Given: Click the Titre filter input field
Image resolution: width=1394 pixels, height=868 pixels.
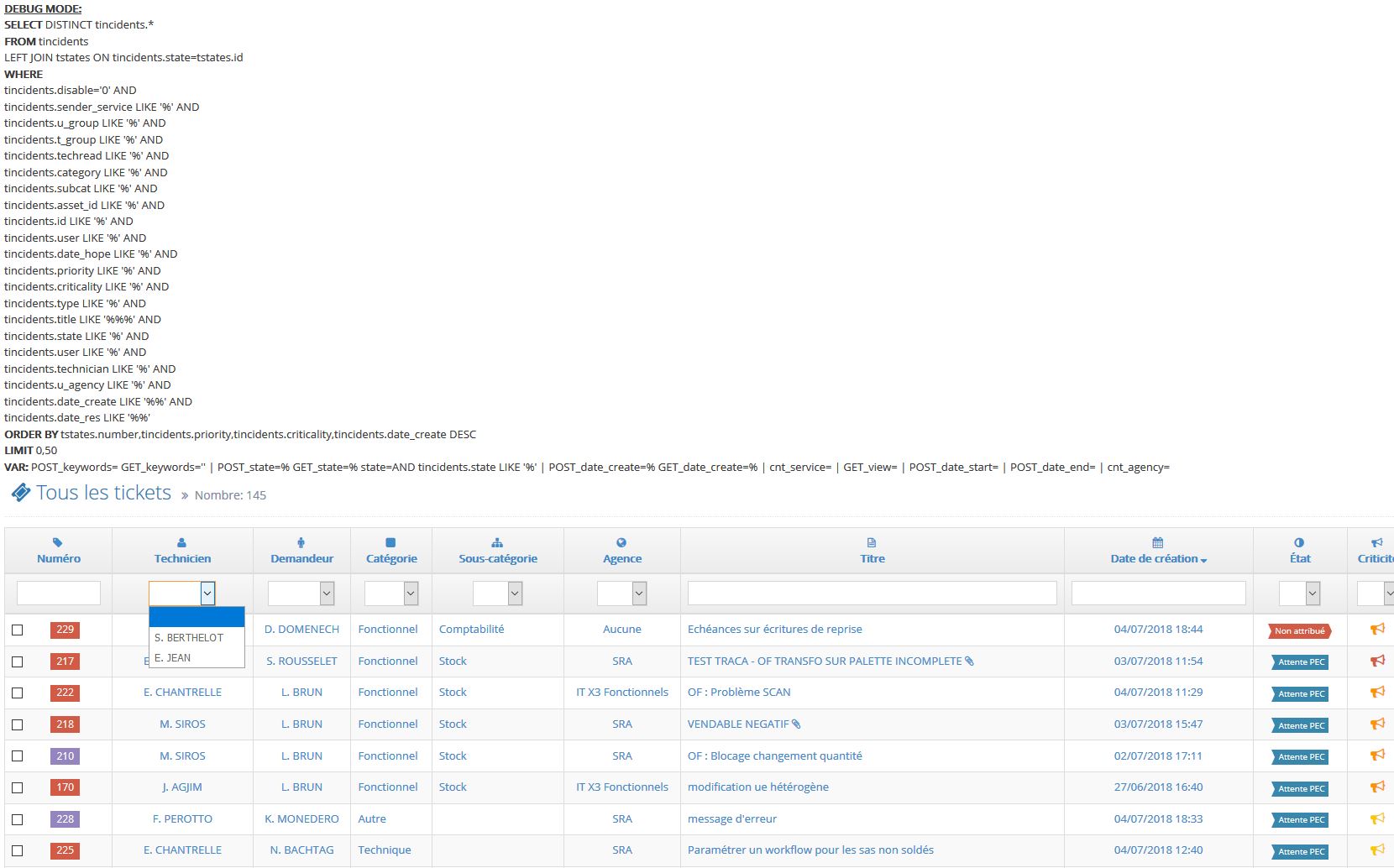Looking at the screenshot, I should tap(872, 593).
